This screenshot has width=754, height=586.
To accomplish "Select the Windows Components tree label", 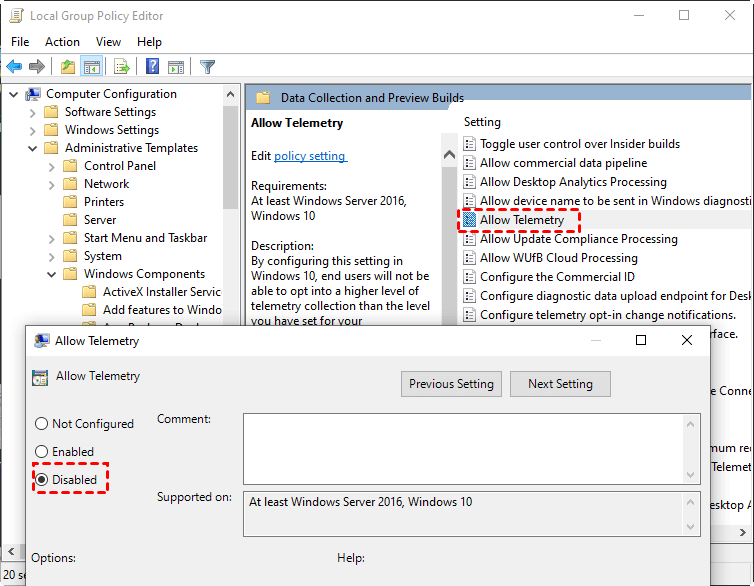I will coord(144,274).
